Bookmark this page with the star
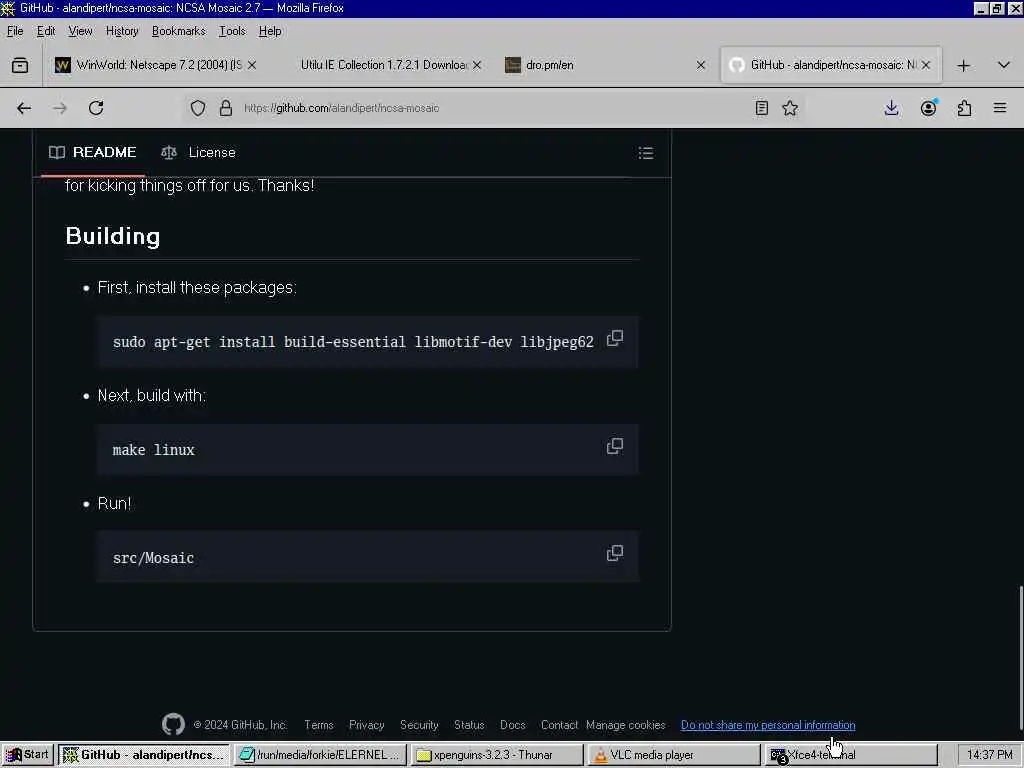 [790, 108]
